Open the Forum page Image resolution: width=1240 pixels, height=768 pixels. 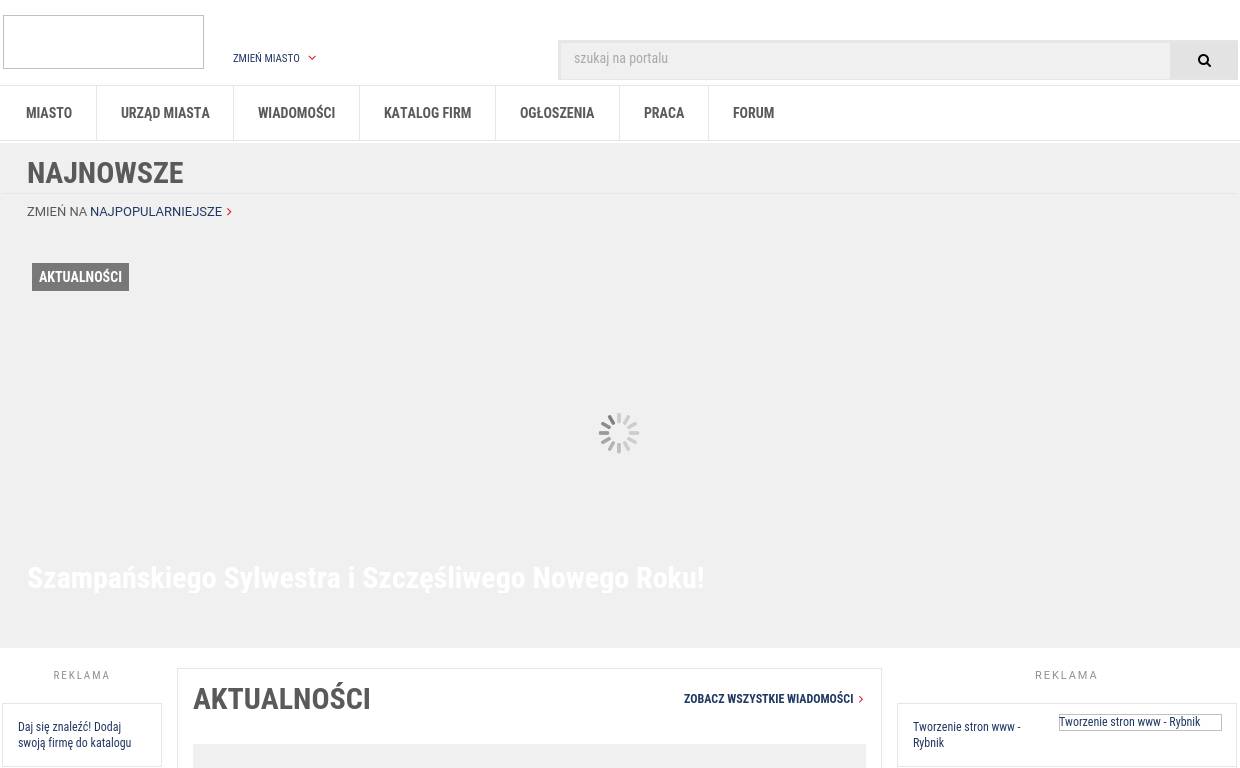tap(753, 113)
